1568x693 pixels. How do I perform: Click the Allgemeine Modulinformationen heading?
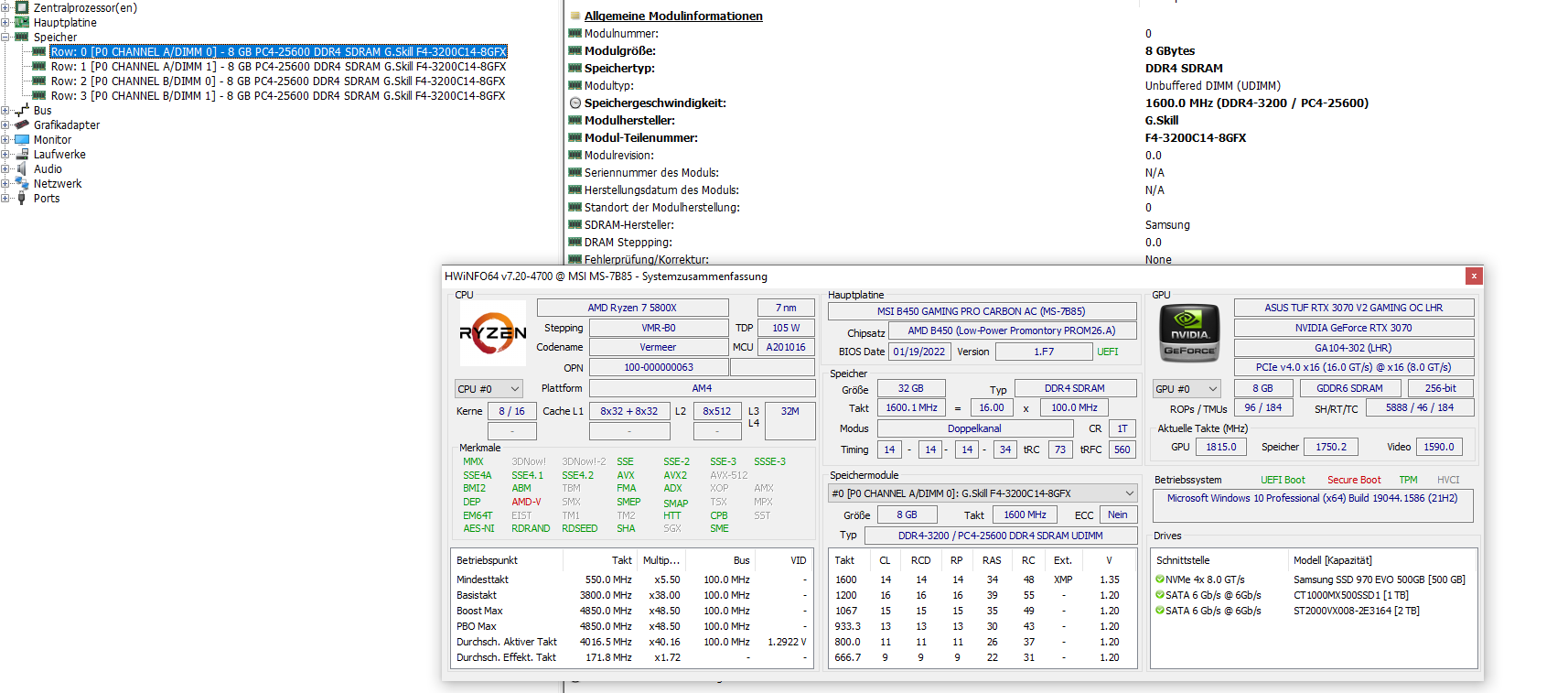click(673, 16)
